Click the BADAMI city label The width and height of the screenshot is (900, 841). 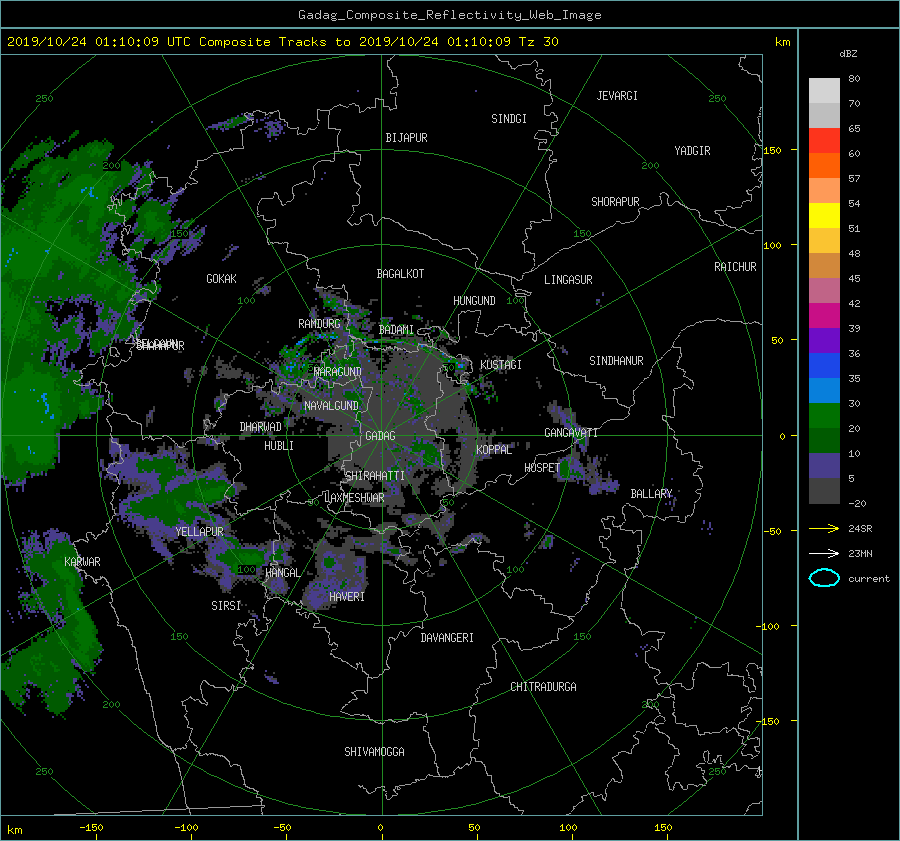(x=396, y=330)
